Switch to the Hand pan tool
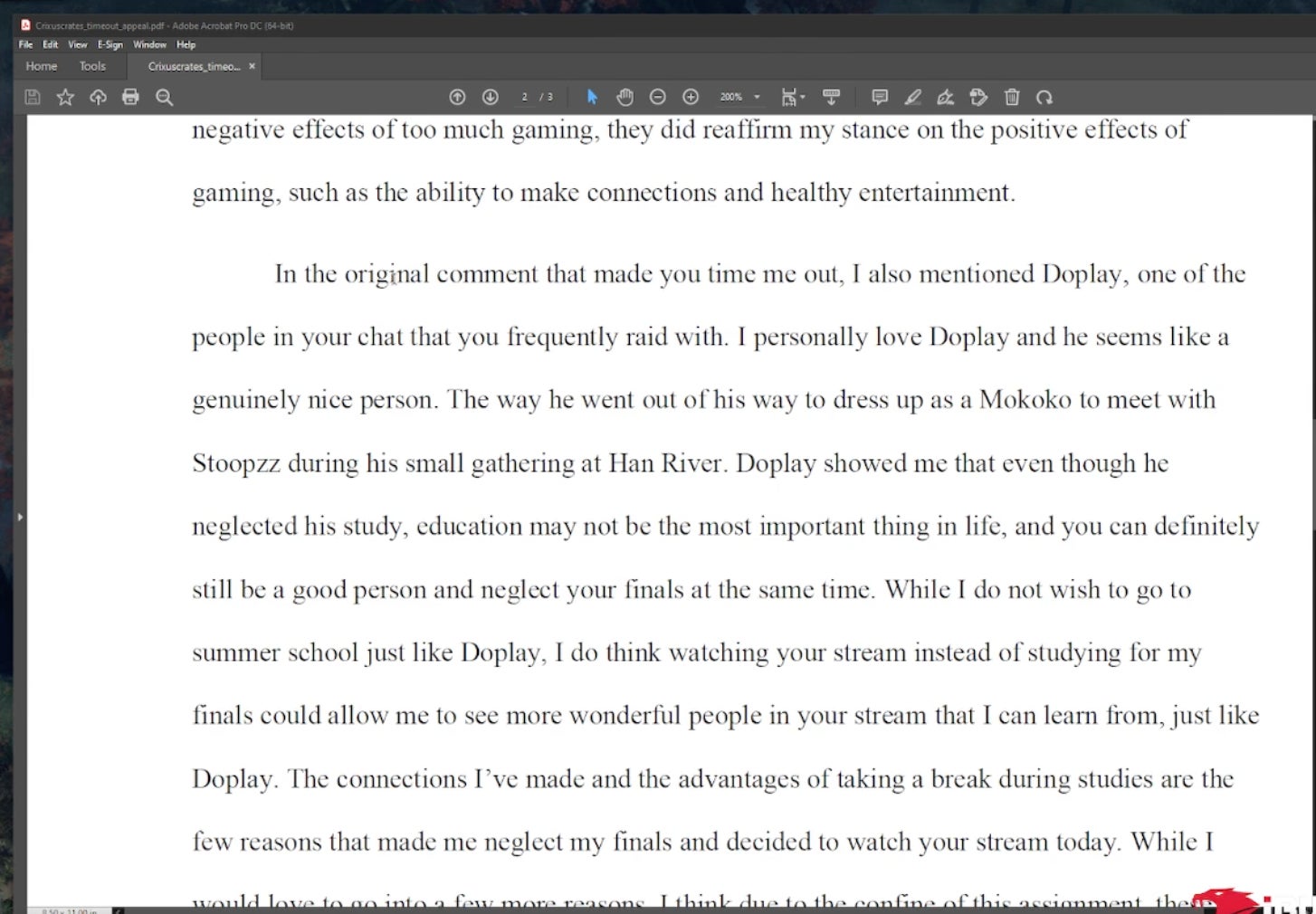The height and width of the screenshot is (914, 1316). tap(625, 97)
